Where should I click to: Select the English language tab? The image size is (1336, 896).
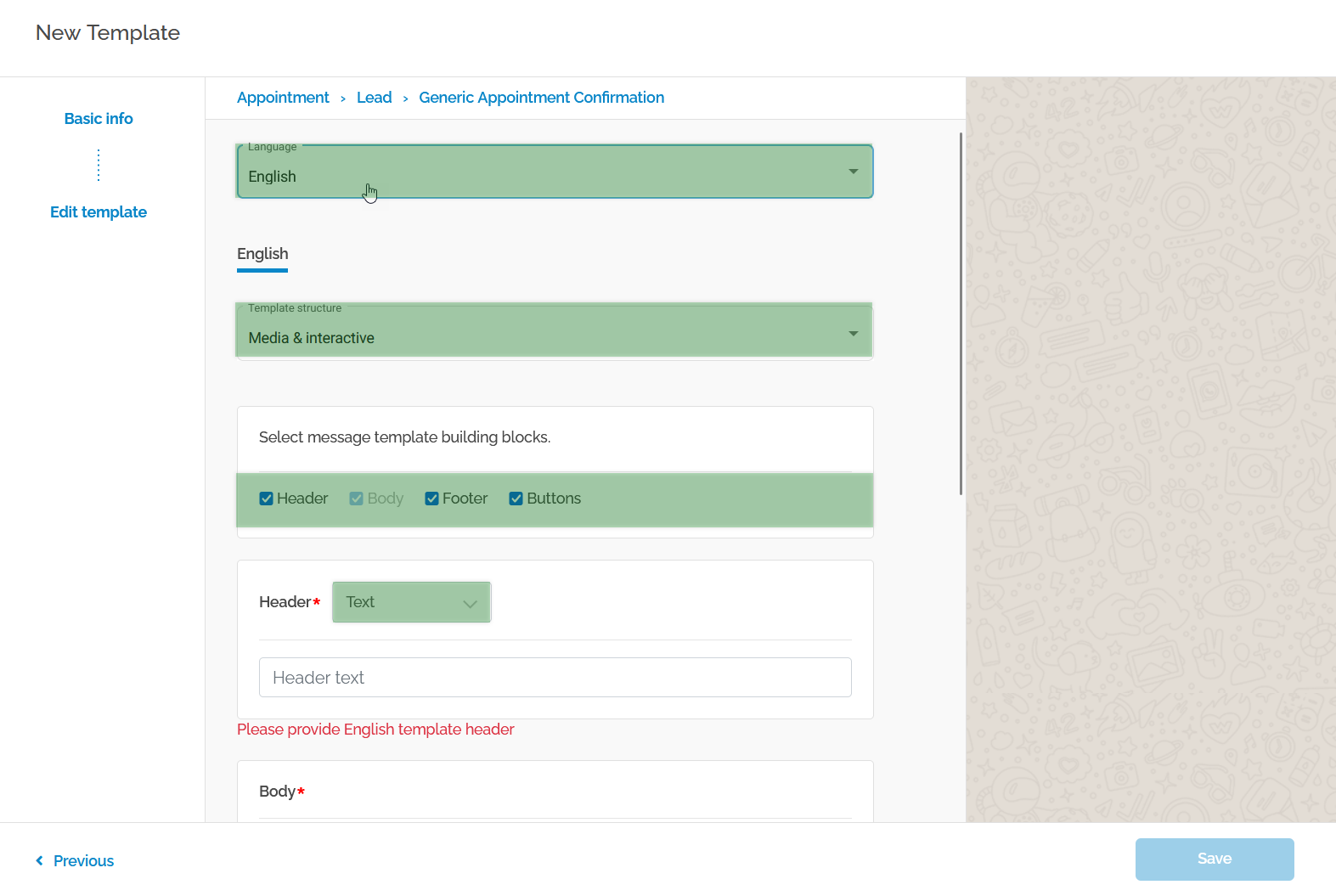262,254
